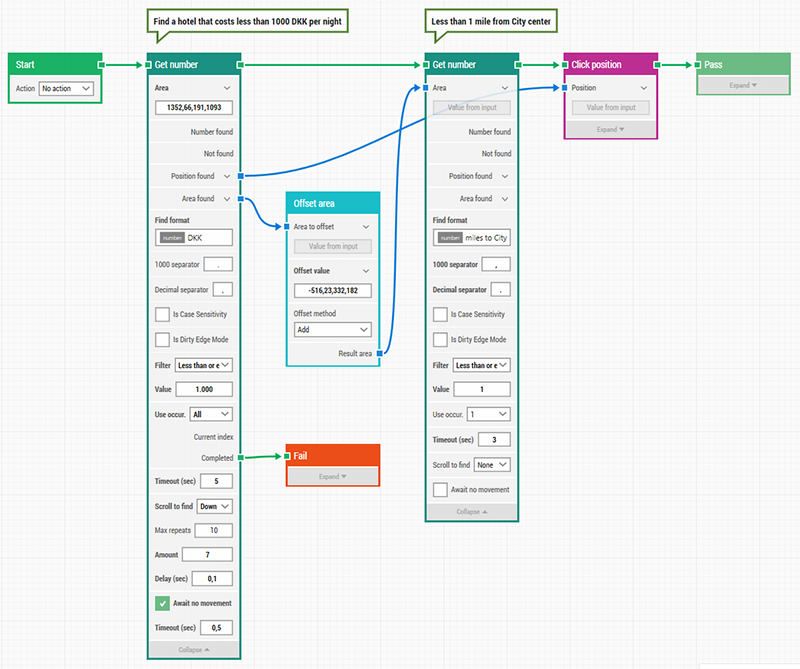Open Scroll to find Down dropdown

coord(214,506)
